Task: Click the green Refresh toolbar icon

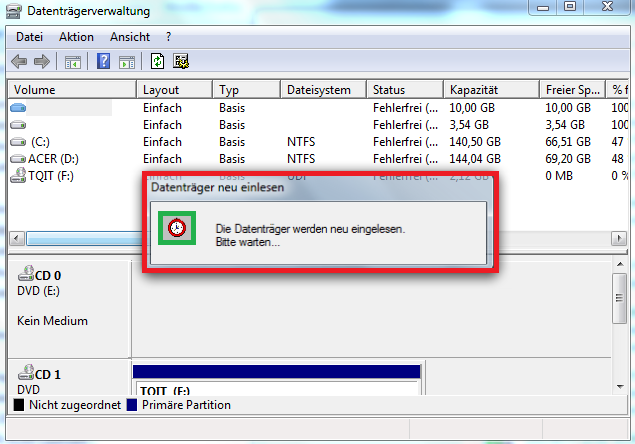Action: (x=158, y=62)
